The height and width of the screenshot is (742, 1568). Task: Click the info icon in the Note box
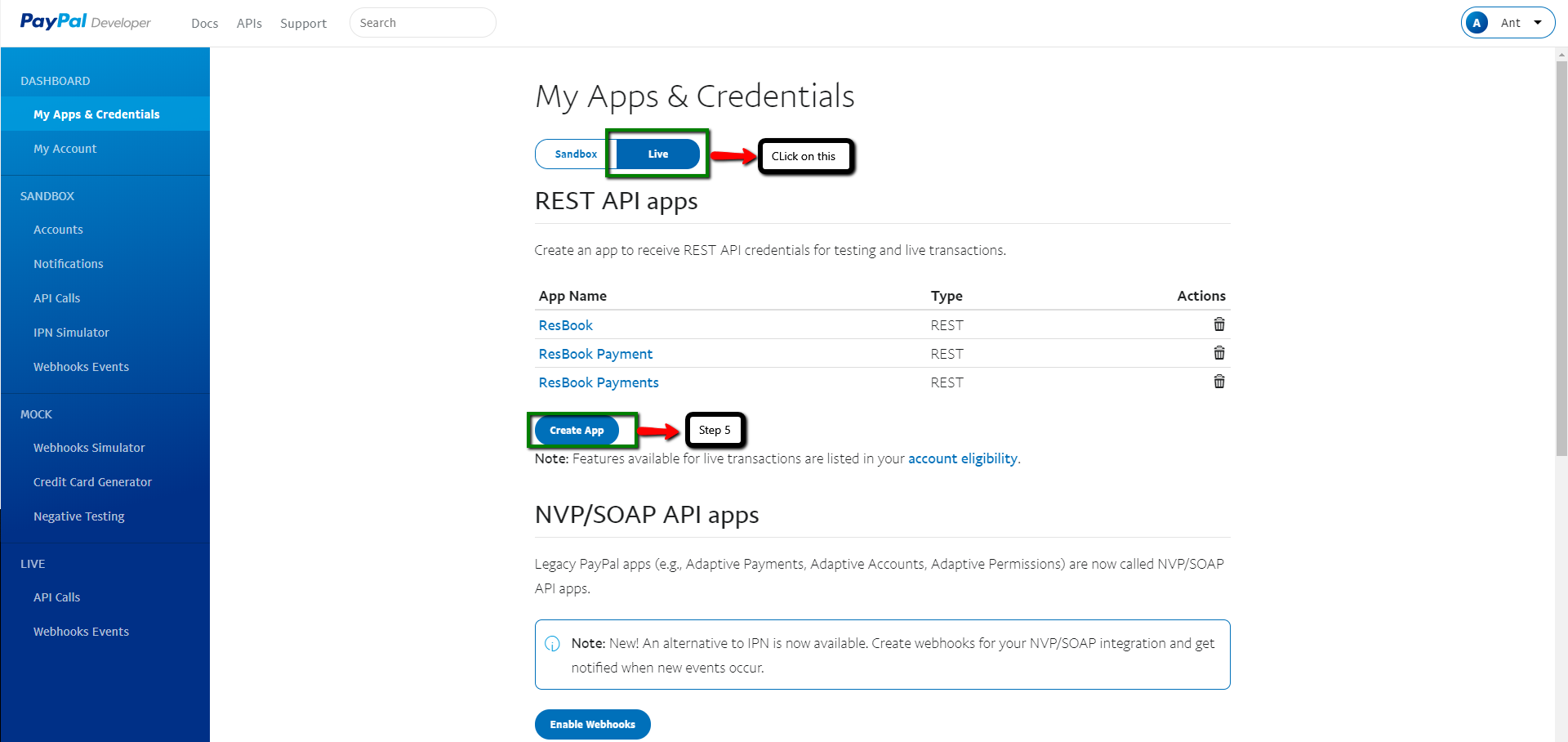552,644
